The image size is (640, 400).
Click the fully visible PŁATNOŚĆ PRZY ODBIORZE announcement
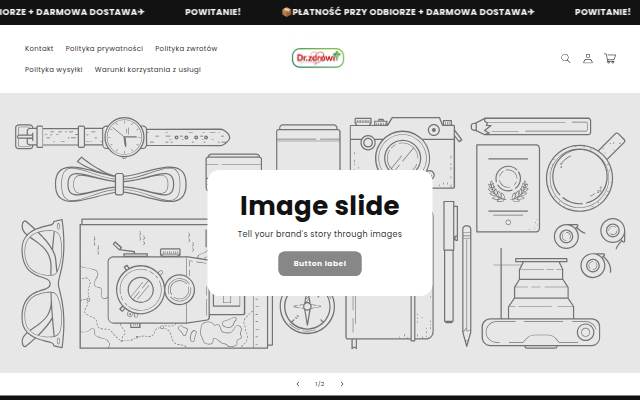408,12
